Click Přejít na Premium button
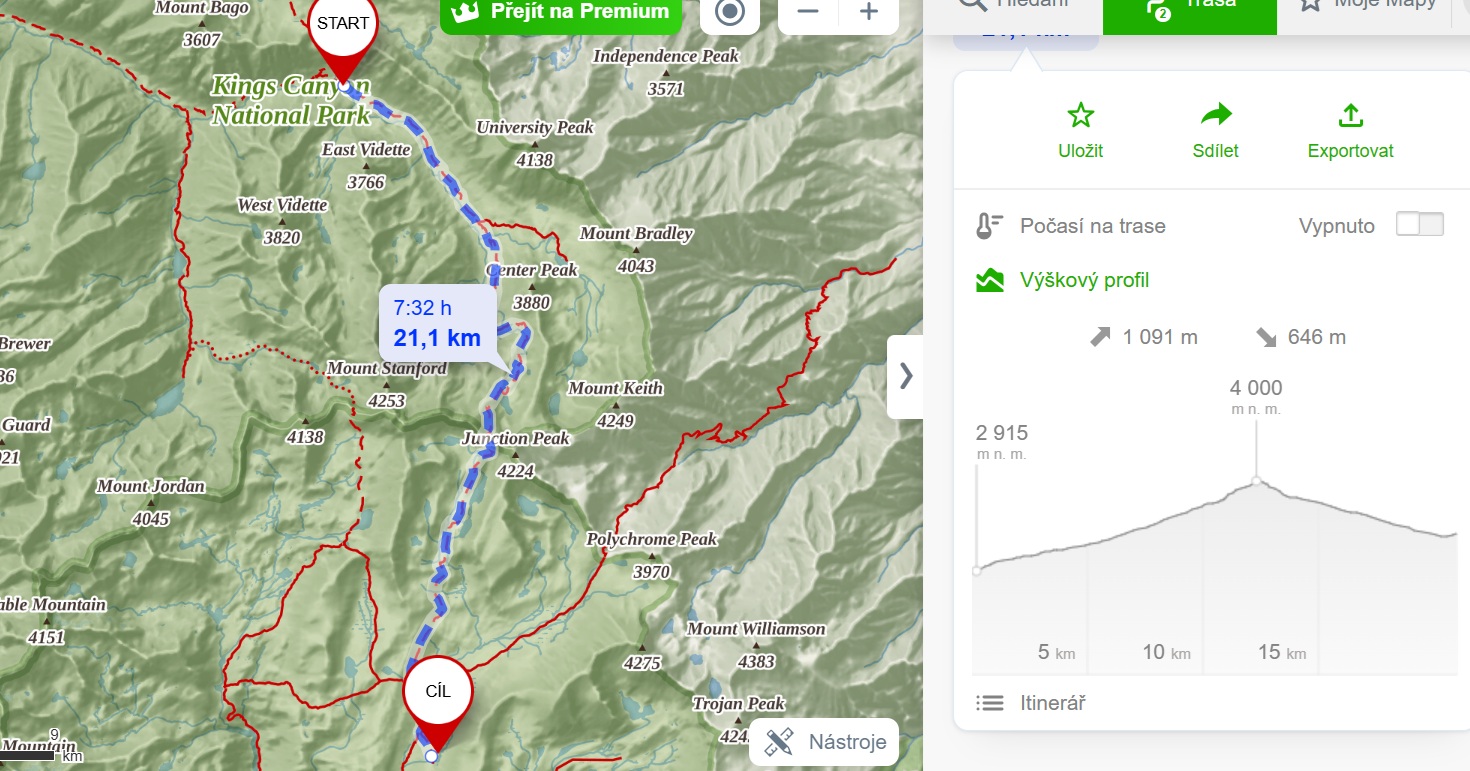The height and width of the screenshot is (771, 1470). coord(561,13)
